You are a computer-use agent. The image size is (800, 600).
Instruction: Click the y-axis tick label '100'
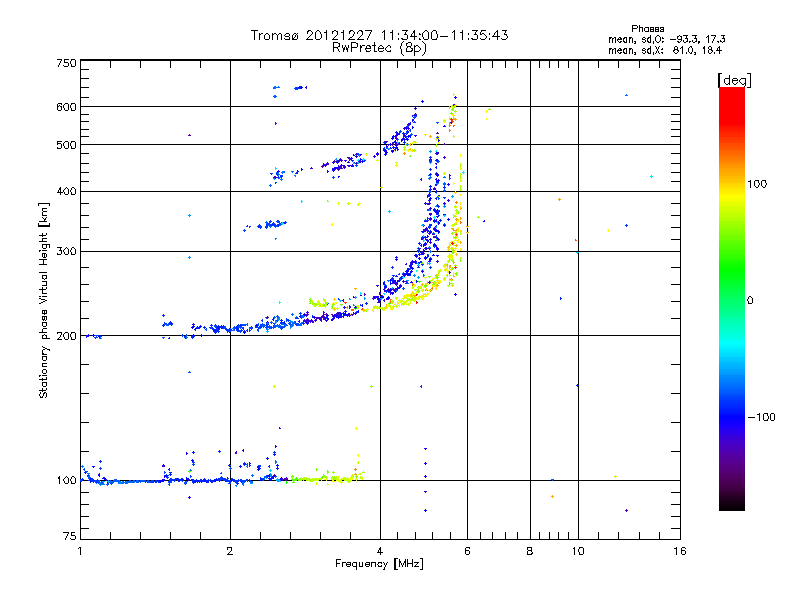pyautogui.click(x=66, y=481)
